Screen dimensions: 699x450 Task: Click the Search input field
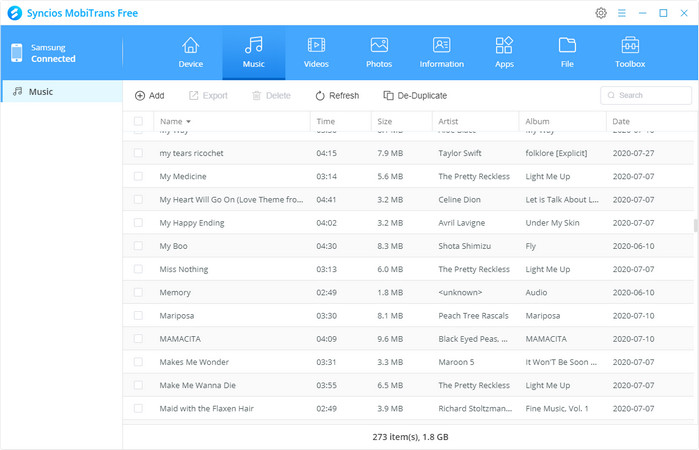coord(646,95)
